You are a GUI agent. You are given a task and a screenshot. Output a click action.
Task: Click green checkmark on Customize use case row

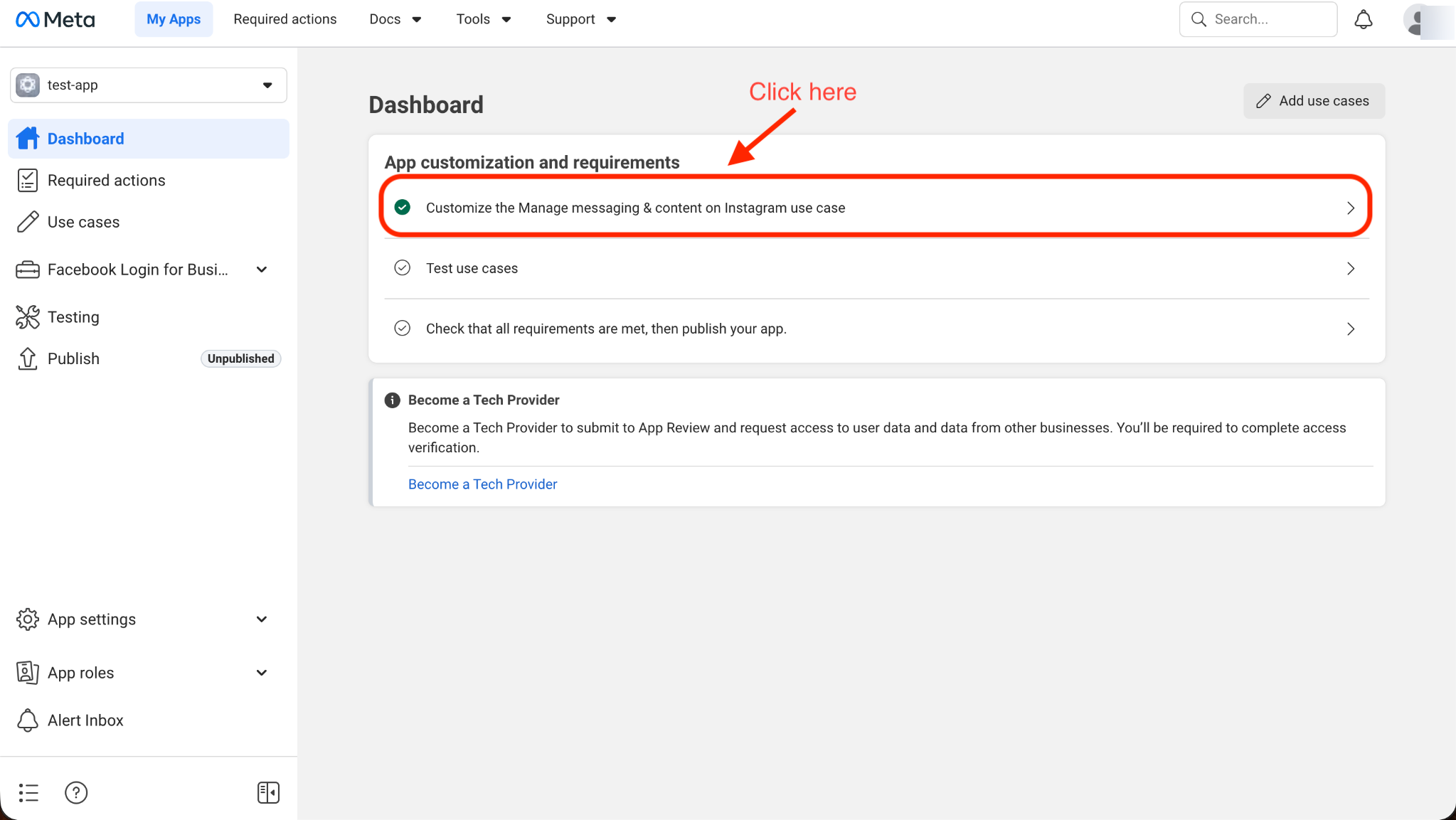(403, 207)
